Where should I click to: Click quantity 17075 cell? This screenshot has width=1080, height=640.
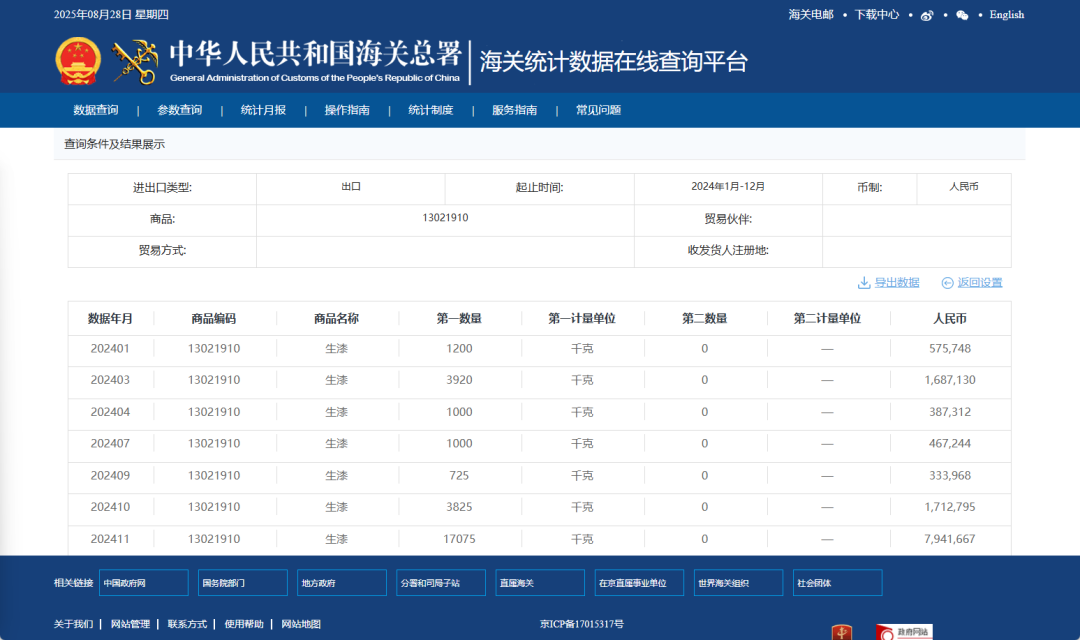[459, 539]
